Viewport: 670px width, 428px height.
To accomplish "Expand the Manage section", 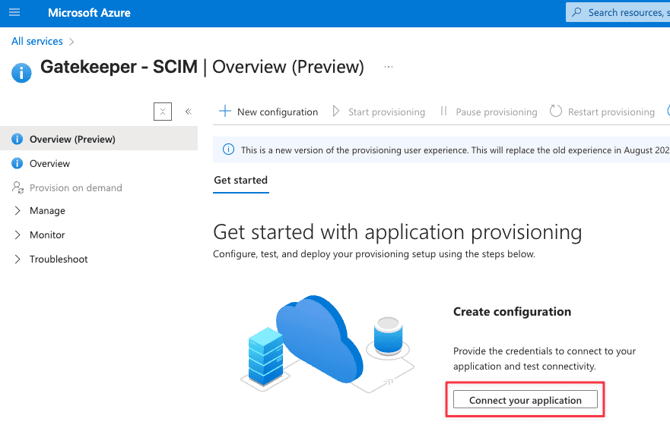I will 17,211.
